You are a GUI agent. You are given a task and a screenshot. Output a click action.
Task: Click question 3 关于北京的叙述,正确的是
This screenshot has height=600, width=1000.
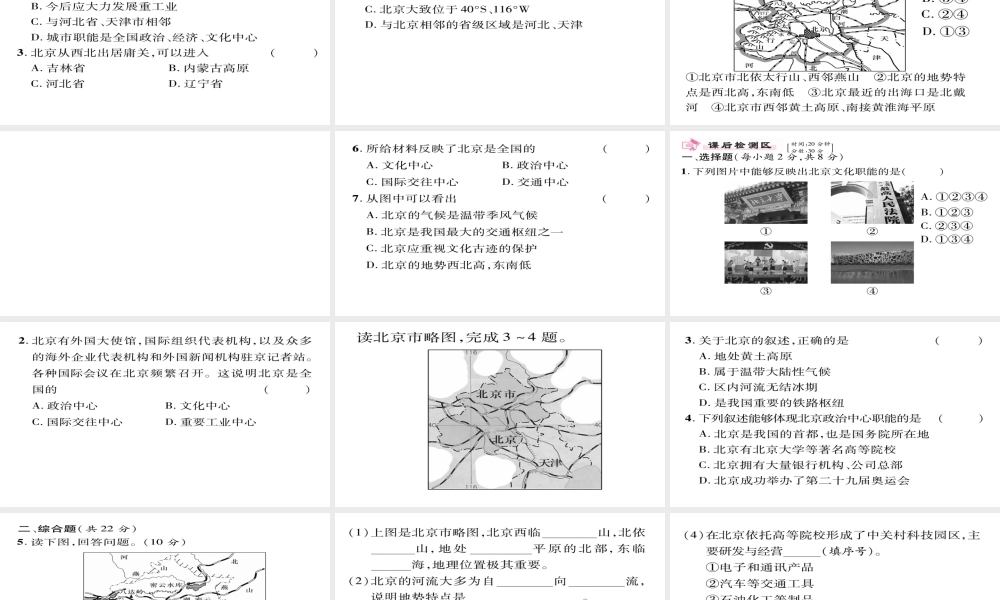(x=767, y=340)
